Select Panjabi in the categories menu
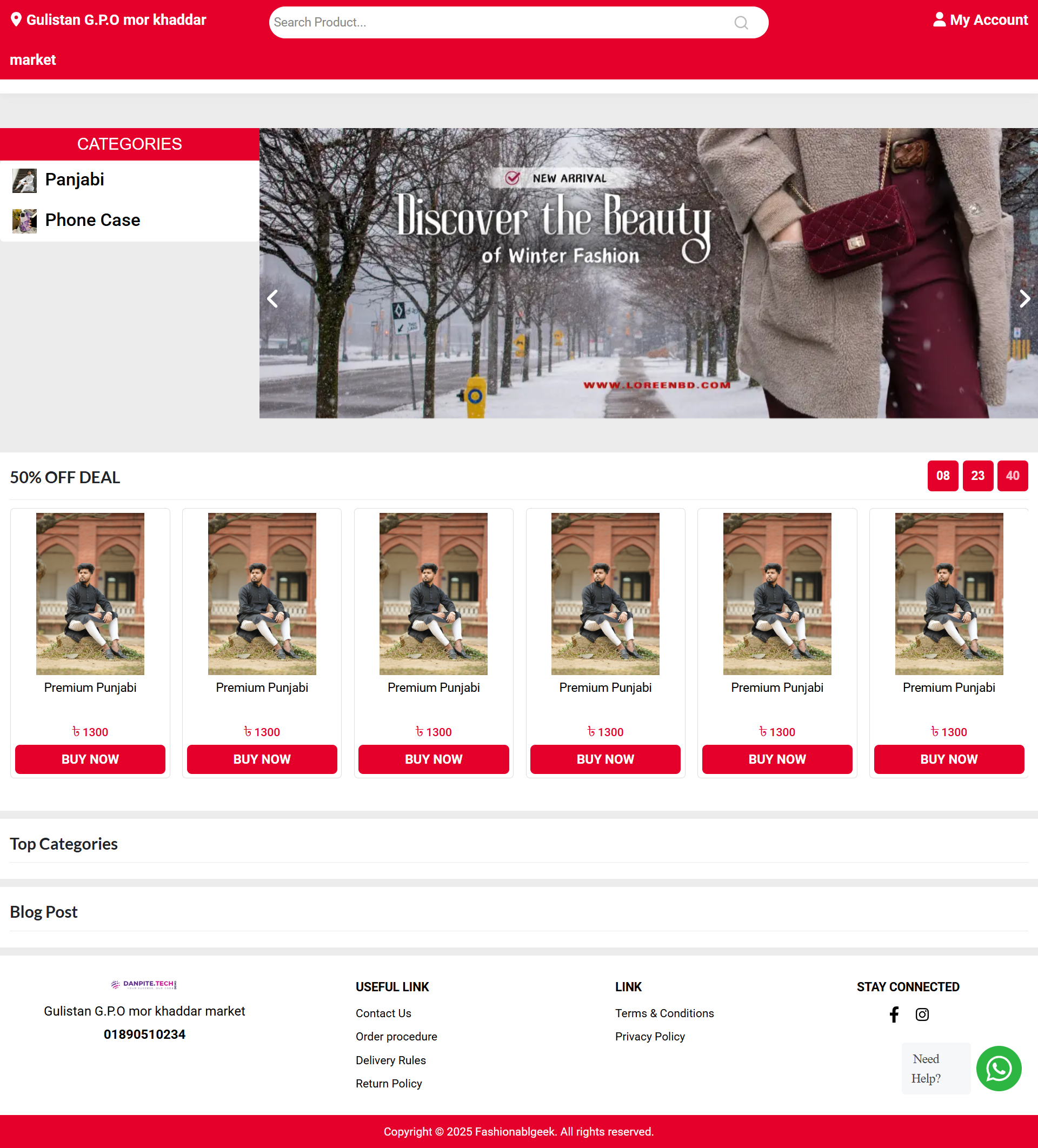The image size is (1038, 1148). tap(75, 179)
